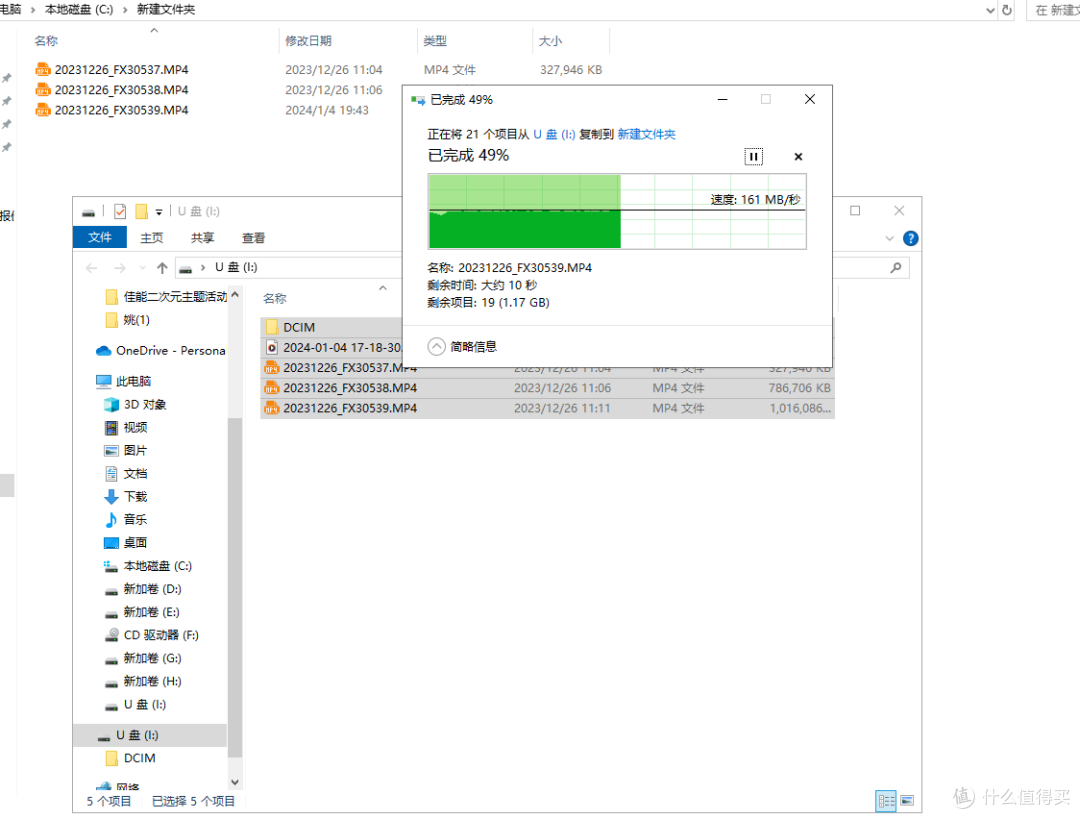Open the U 盘 (I:) source link

(x=554, y=134)
